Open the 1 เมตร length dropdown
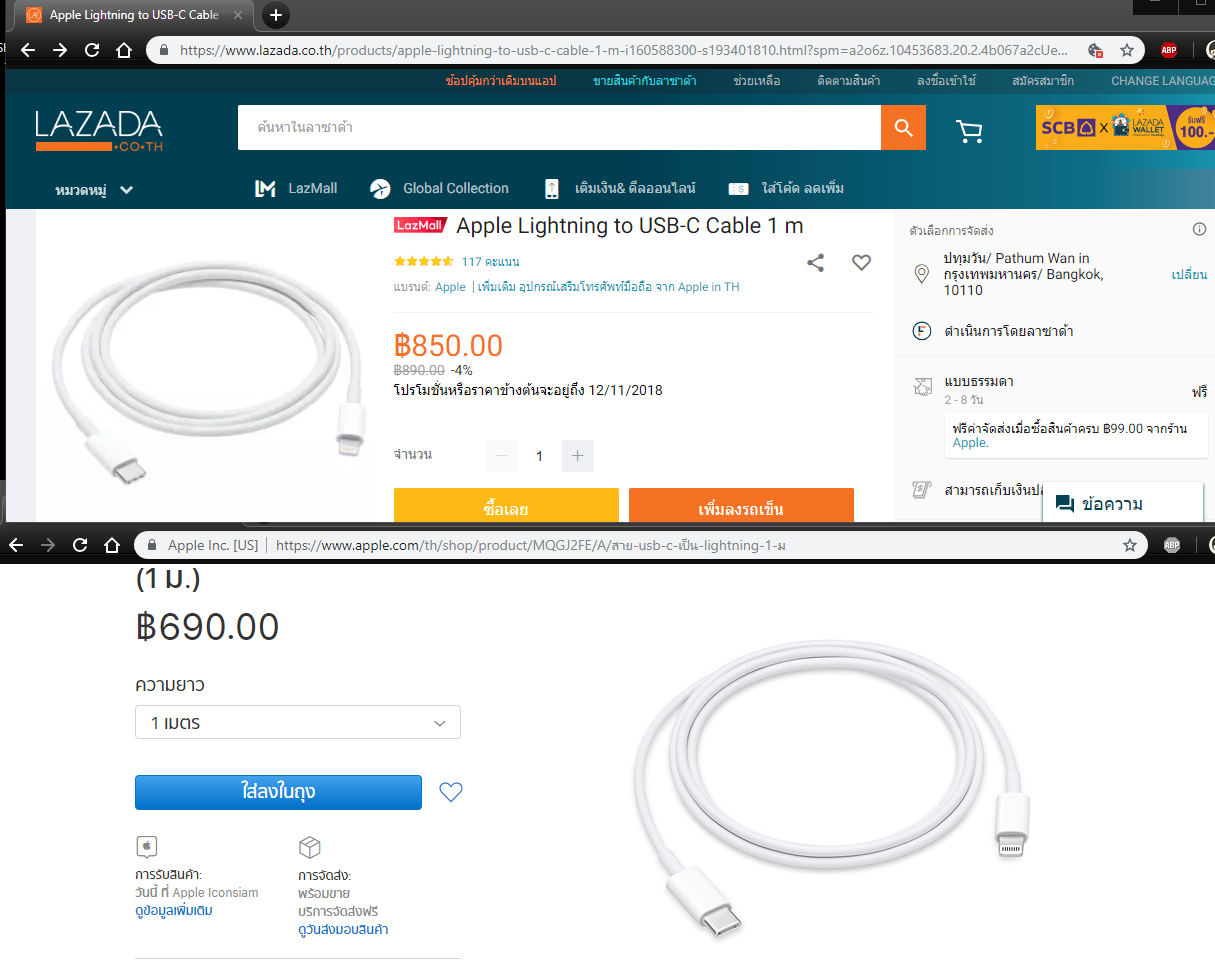1215x960 pixels. coord(298,722)
